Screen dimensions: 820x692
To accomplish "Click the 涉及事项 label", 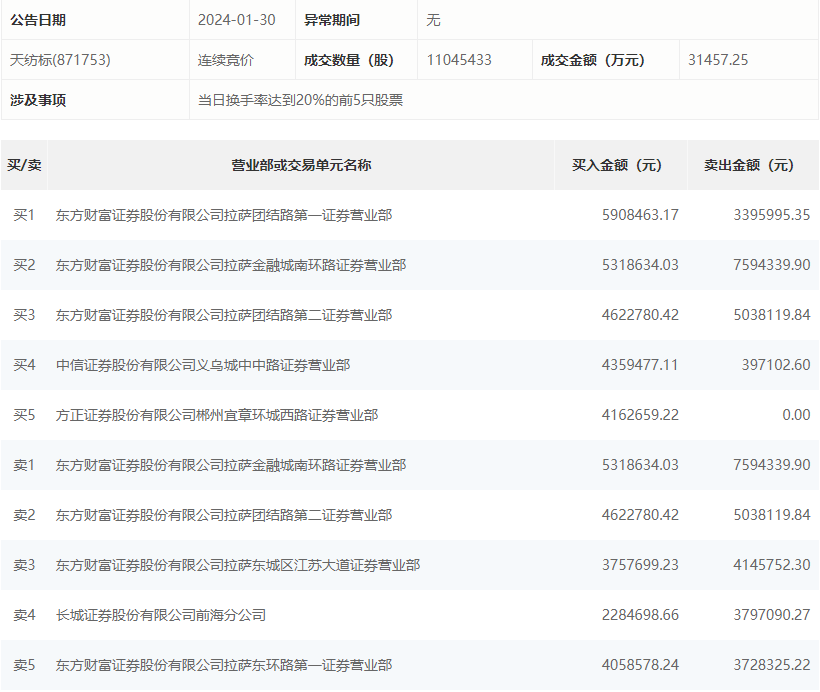I will point(38,100).
